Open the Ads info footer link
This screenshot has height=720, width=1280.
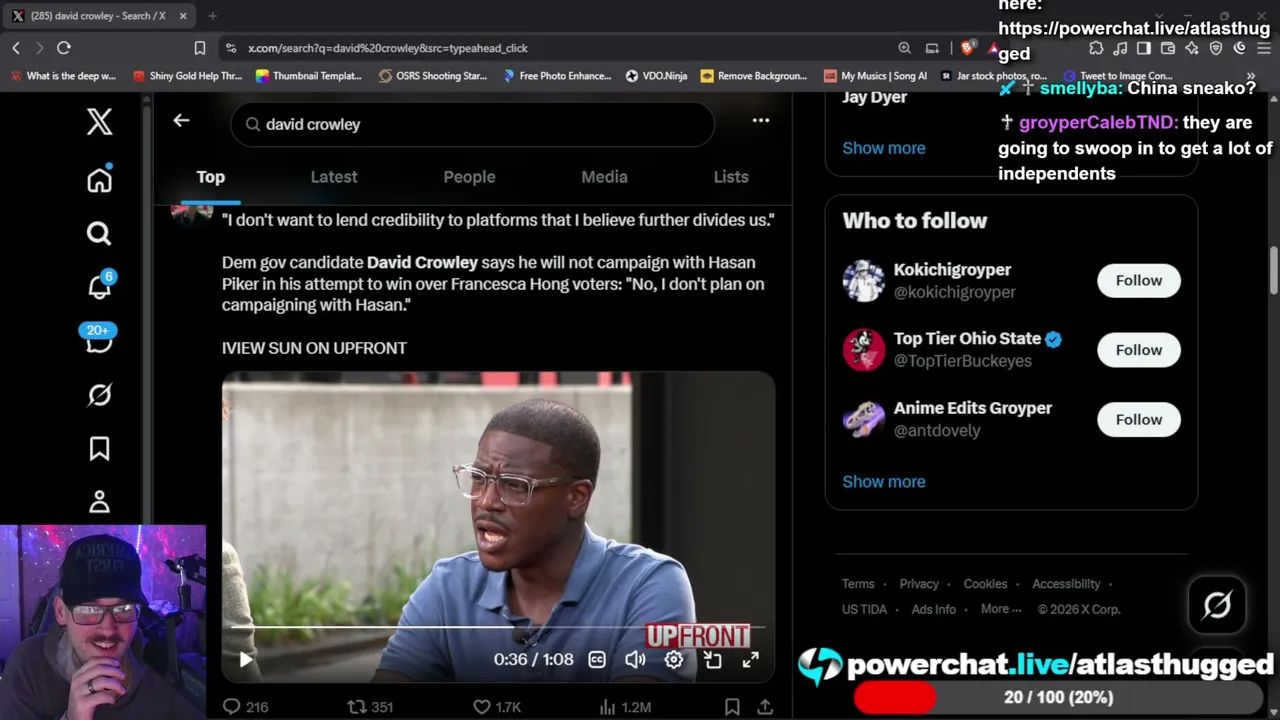tap(933, 609)
